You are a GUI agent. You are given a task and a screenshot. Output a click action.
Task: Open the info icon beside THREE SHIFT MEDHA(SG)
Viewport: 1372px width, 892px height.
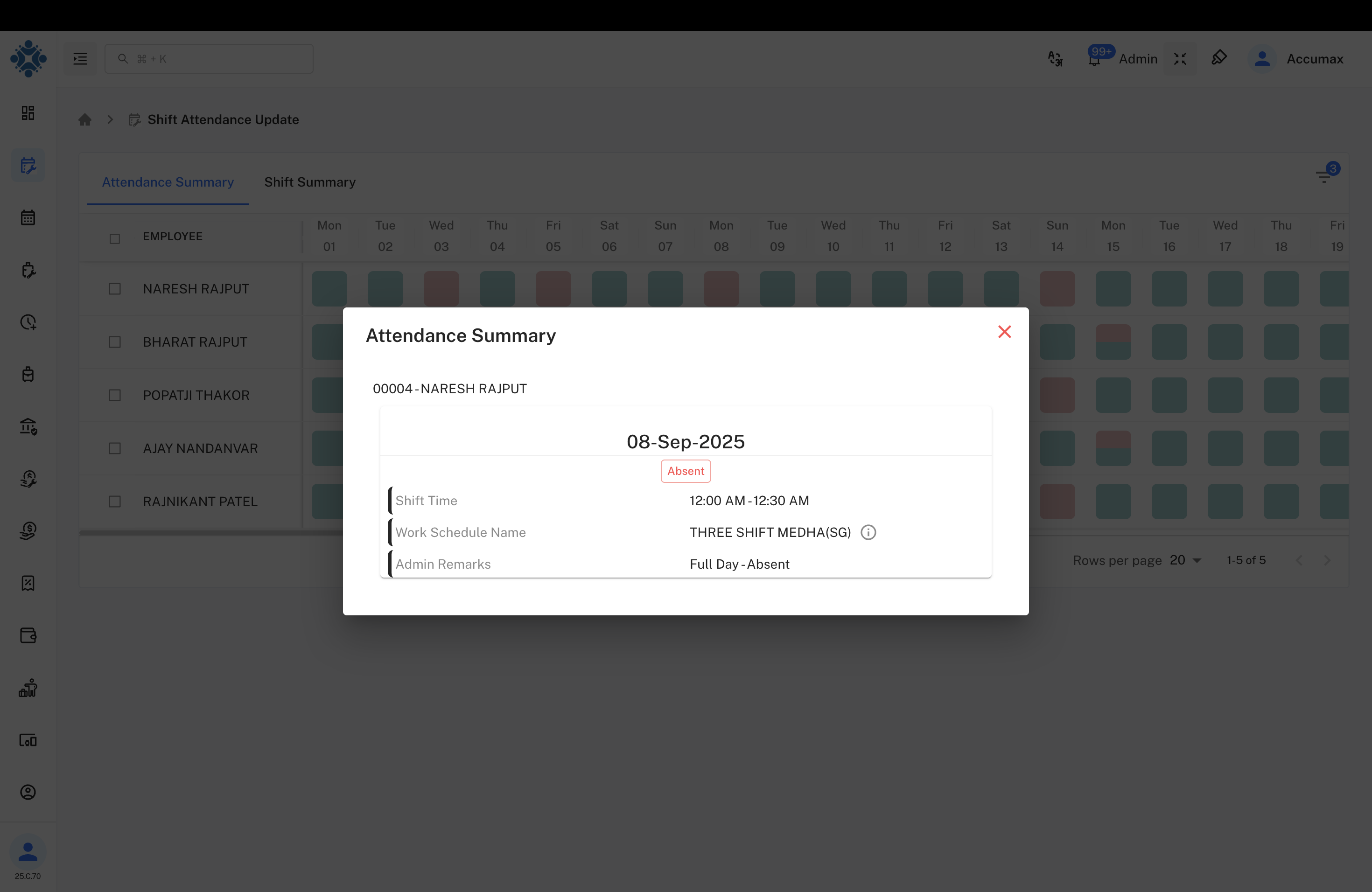(868, 532)
